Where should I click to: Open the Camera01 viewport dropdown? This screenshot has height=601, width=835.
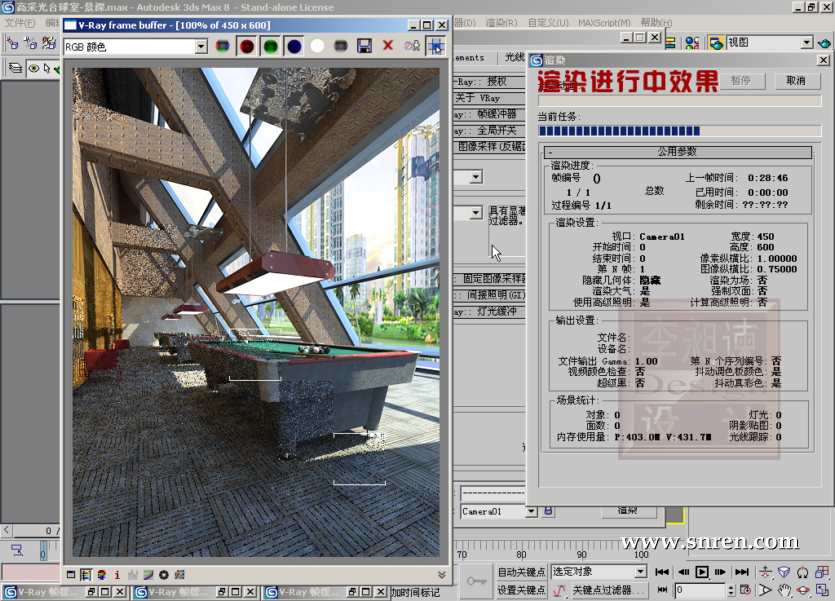pos(531,512)
